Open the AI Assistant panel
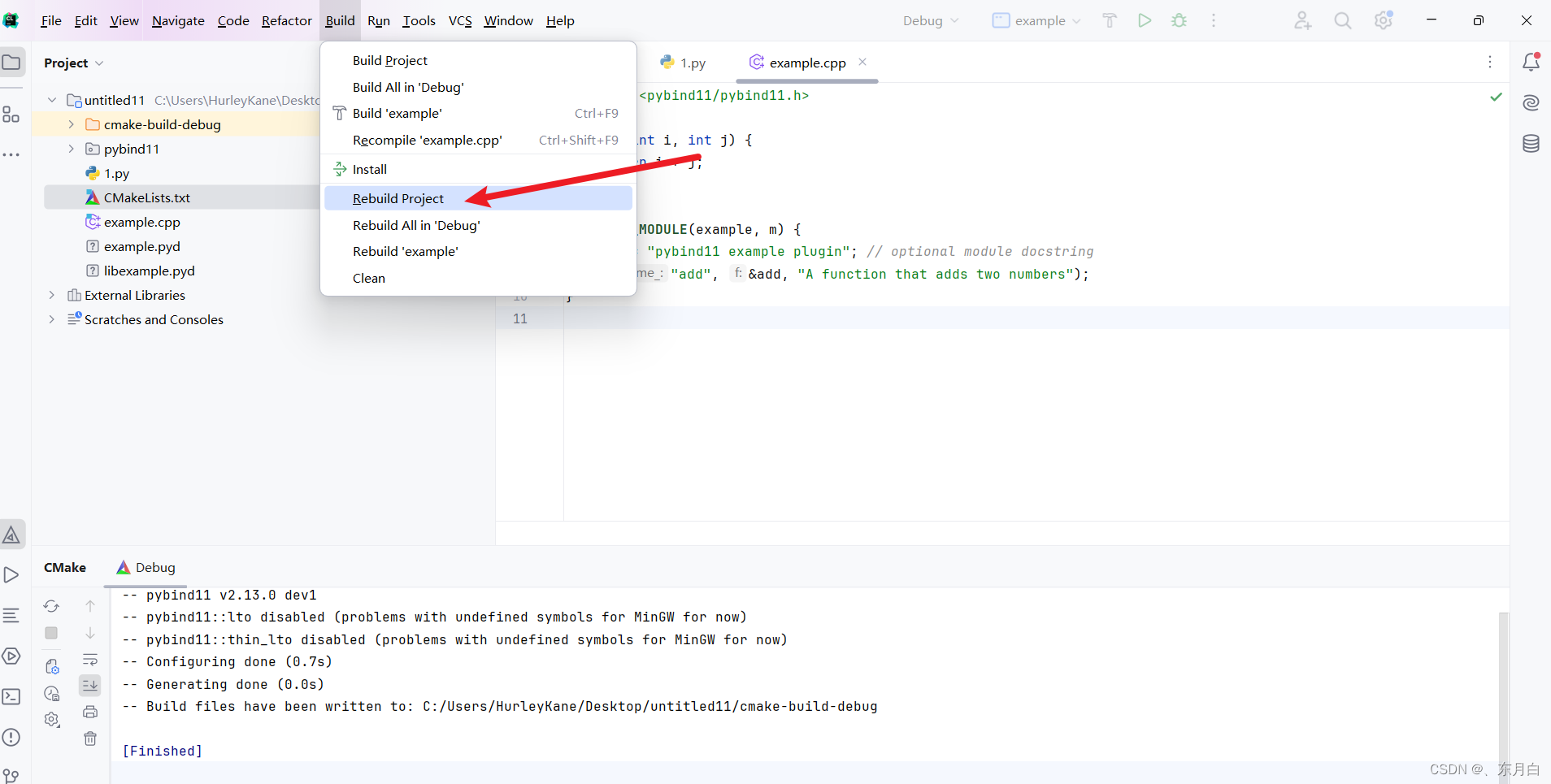The width and height of the screenshot is (1551, 784). tap(1531, 102)
